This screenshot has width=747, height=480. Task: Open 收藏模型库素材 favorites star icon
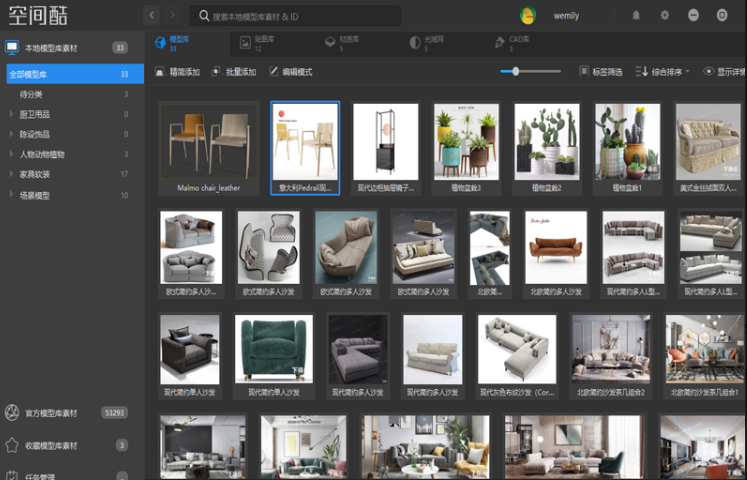[12, 445]
